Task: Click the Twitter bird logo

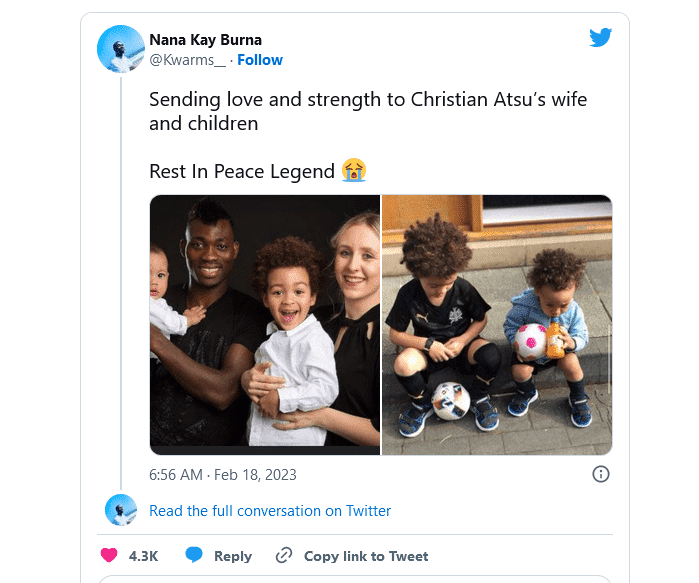Action: tap(600, 38)
